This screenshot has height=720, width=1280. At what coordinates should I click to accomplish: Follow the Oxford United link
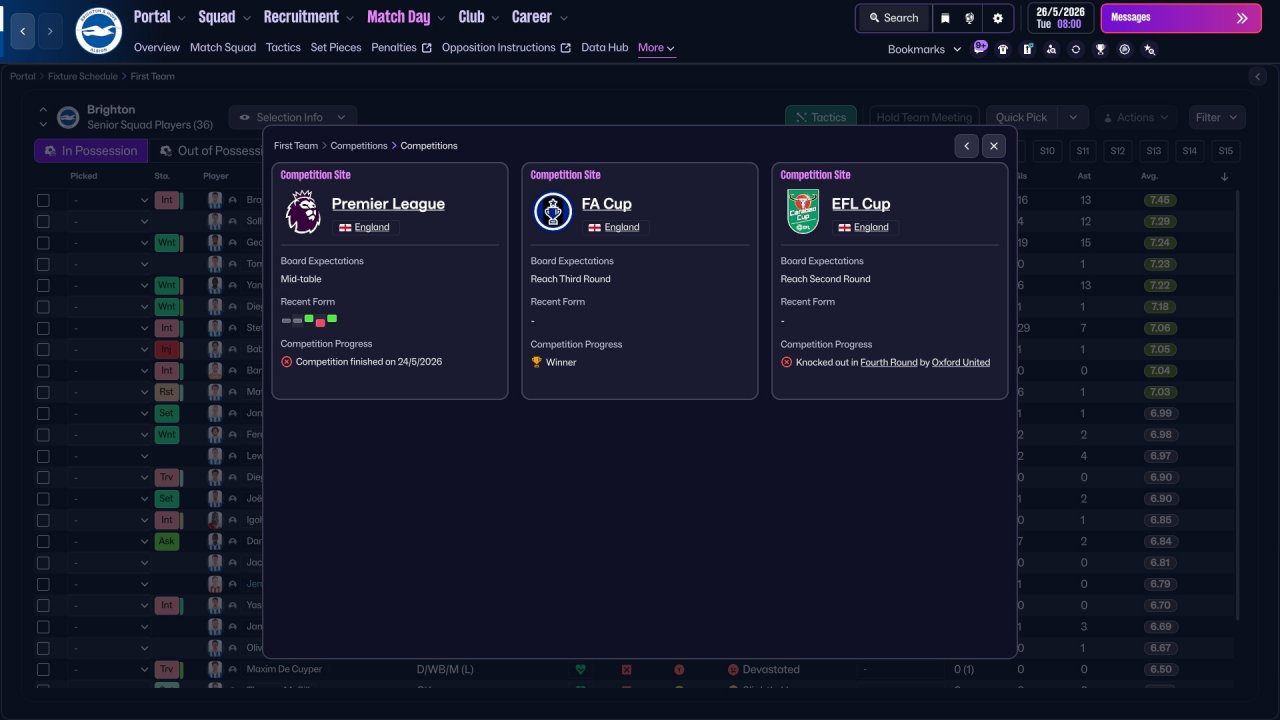(961, 362)
